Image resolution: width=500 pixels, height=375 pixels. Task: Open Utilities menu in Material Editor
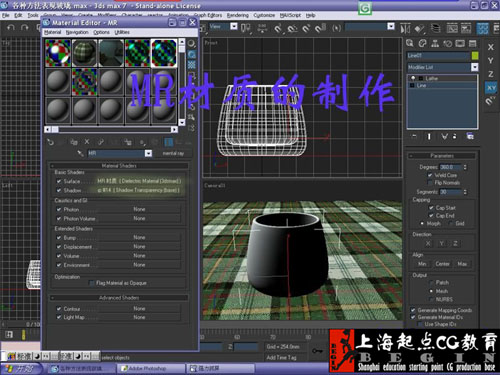pos(122,32)
